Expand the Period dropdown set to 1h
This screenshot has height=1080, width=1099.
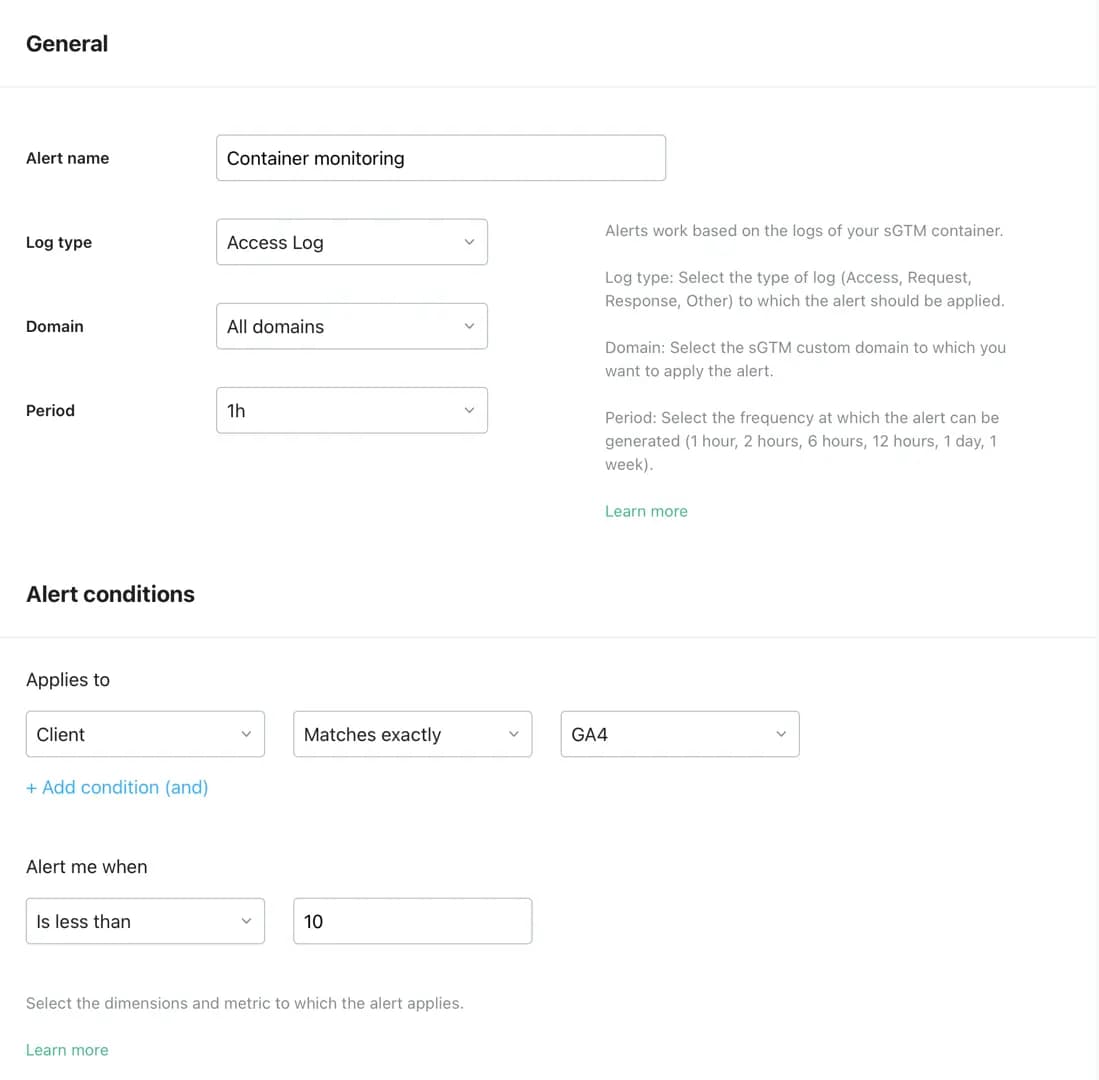(x=352, y=410)
